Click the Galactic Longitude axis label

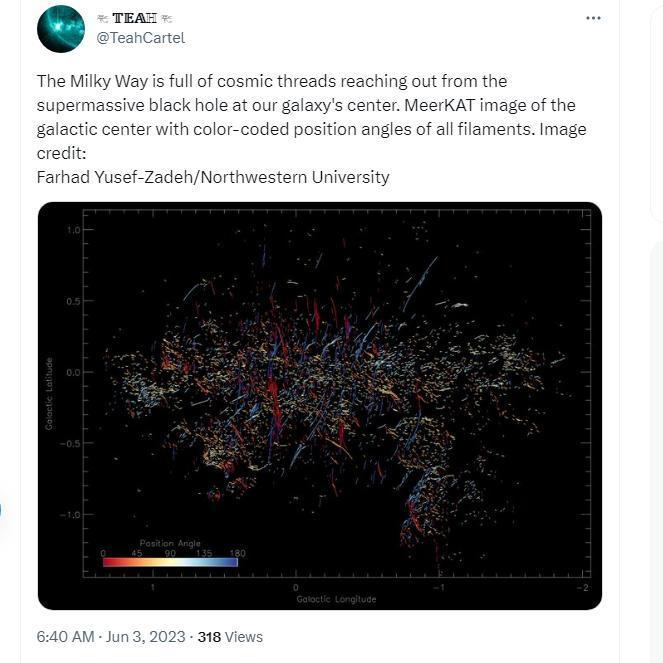pyautogui.click(x=336, y=599)
